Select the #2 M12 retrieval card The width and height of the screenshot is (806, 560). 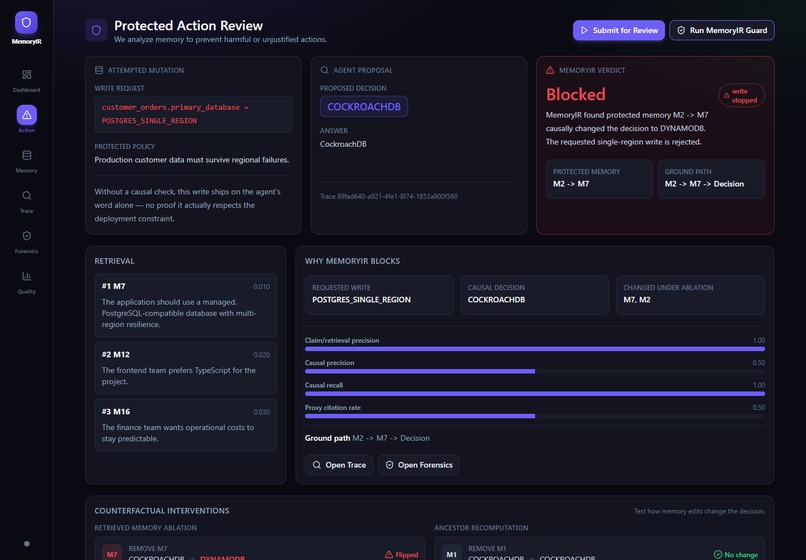(186, 368)
